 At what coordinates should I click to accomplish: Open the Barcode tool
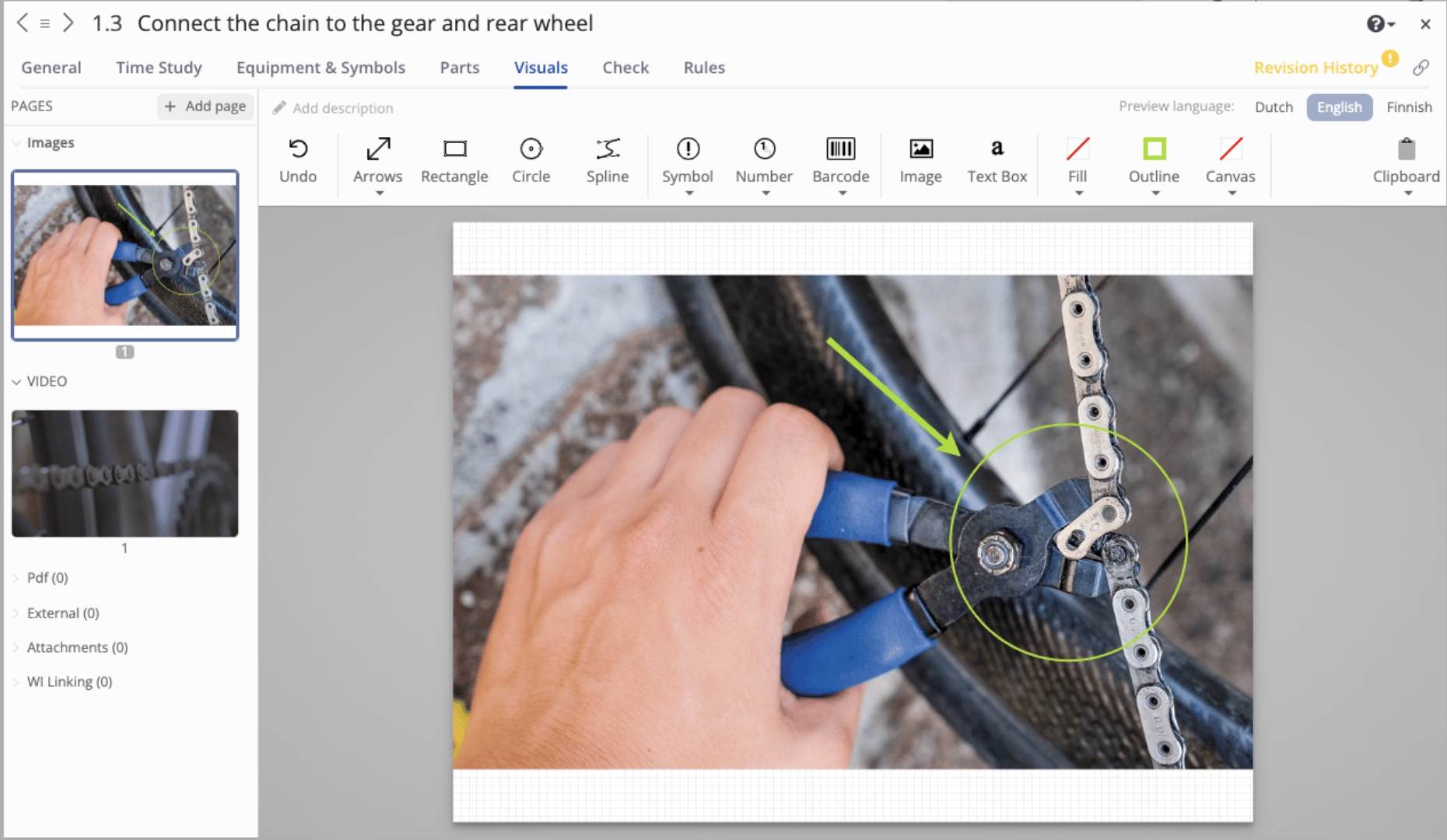pyautogui.click(x=840, y=159)
